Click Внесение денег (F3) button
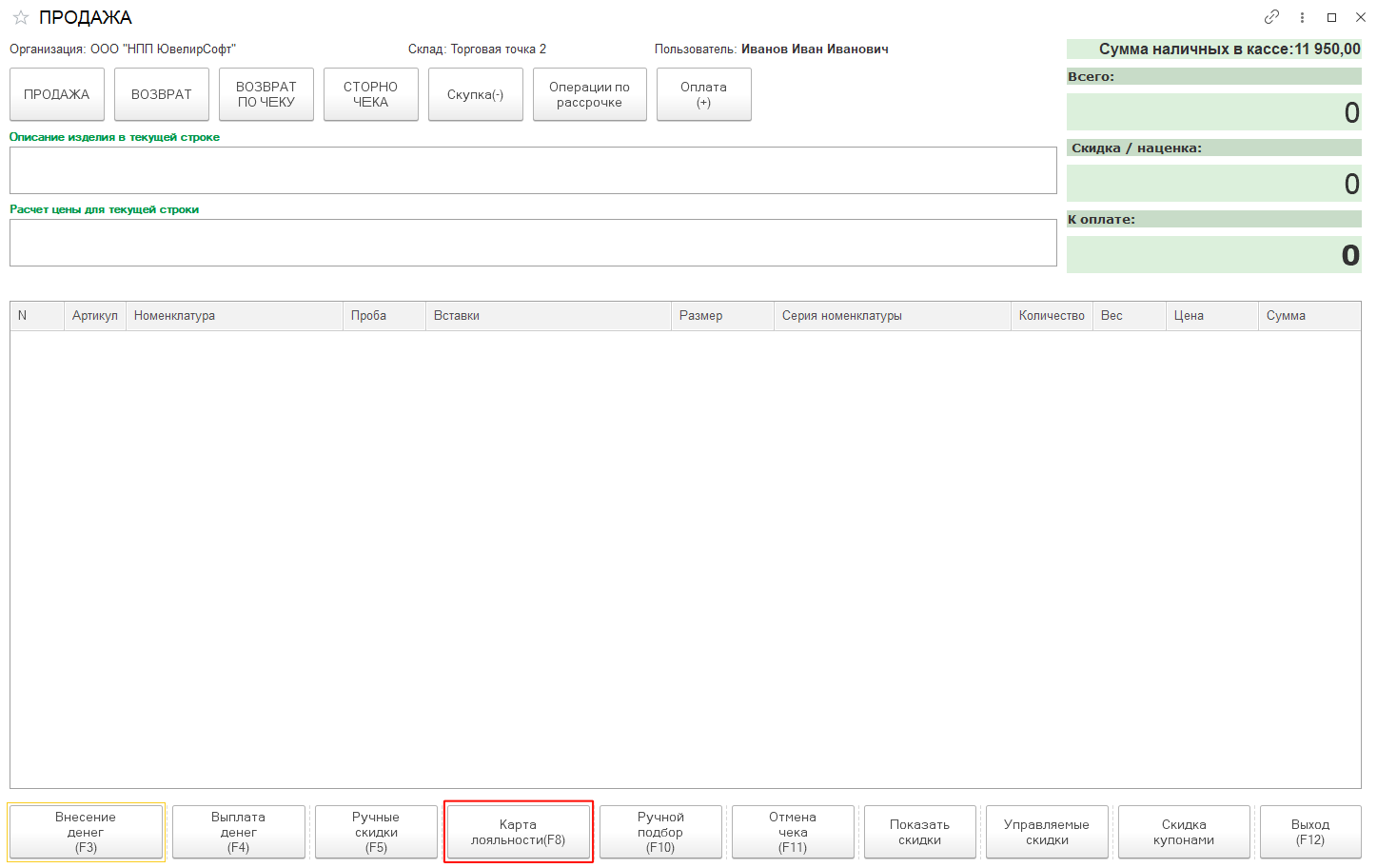Screen dimensions: 1377x868 click(86, 832)
